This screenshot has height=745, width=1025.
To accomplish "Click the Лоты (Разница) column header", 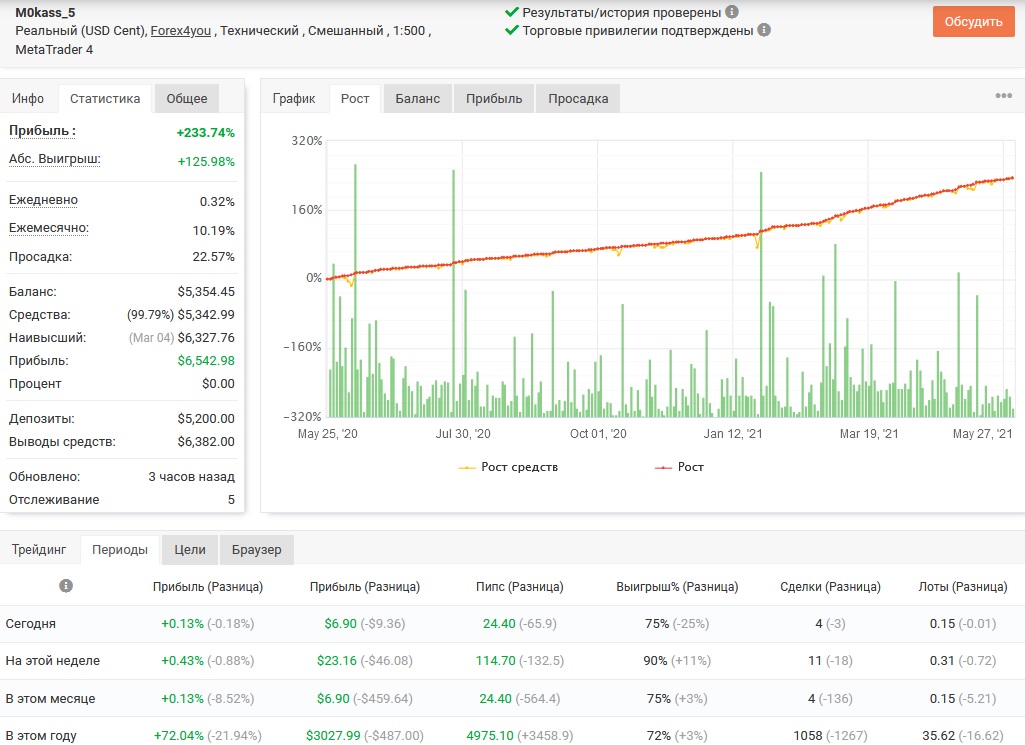I will 963,587.
